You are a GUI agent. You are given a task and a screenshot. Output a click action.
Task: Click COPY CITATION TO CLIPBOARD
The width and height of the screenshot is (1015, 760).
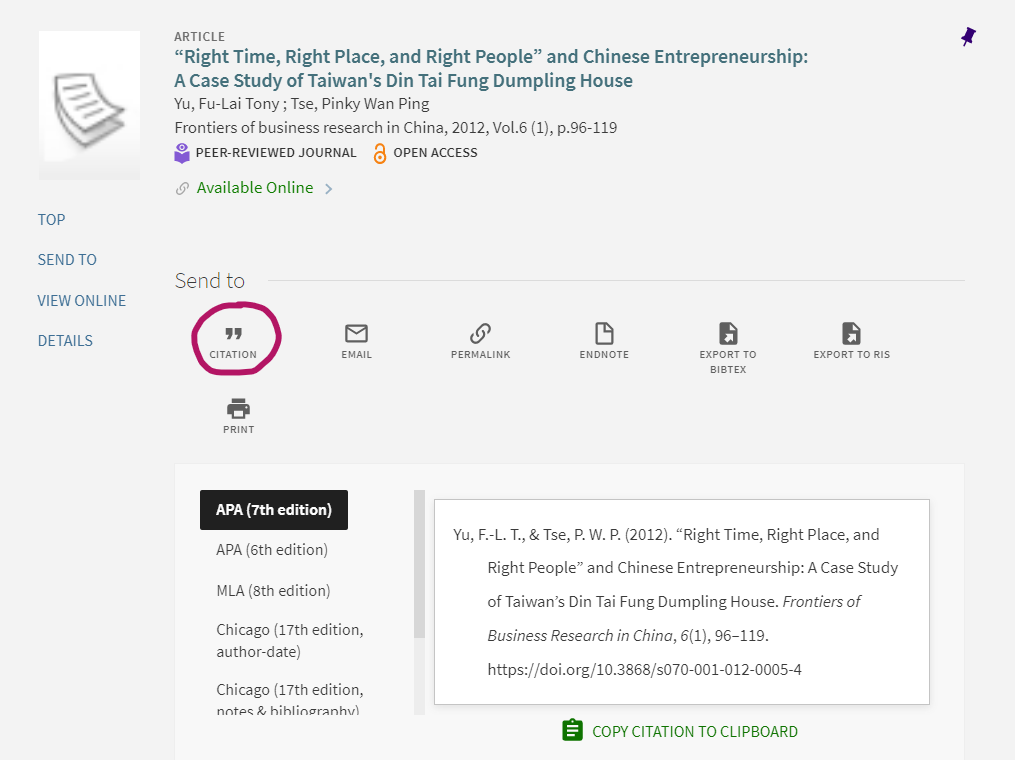(x=695, y=730)
